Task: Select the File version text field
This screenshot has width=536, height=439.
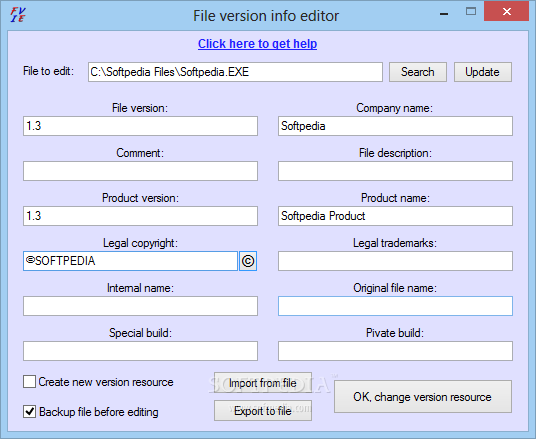Action: tap(140, 126)
